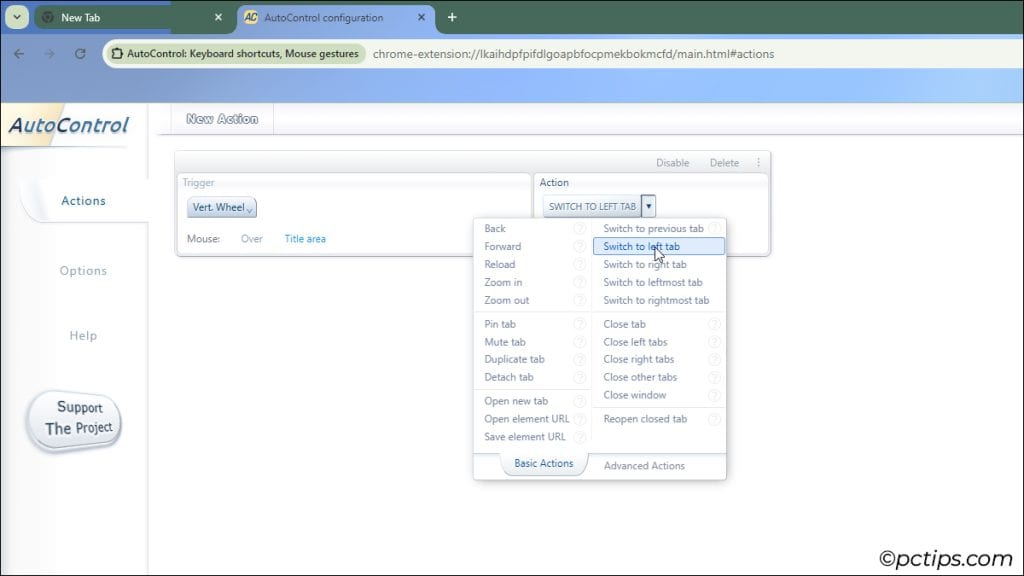Image resolution: width=1024 pixels, height=576 pixels.
Task: Click help icon beside Pin tab
Action: [579, 324]
